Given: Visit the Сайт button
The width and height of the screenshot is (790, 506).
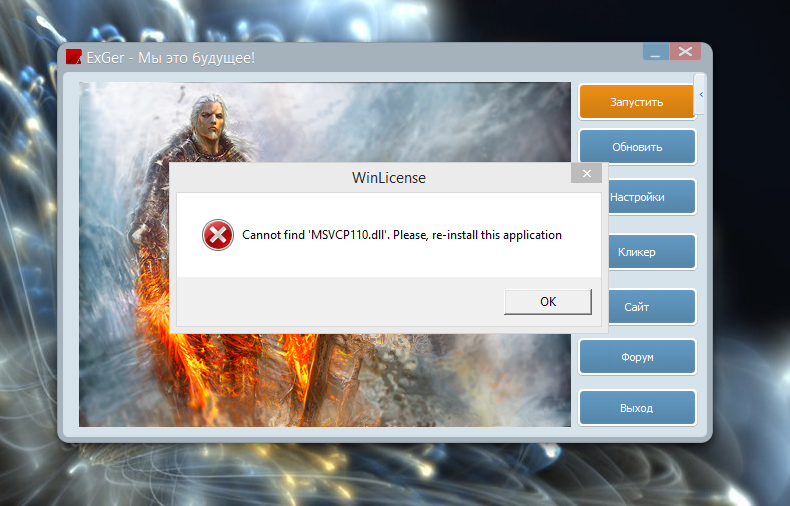Looking at the screenshot, I should 652,306.
